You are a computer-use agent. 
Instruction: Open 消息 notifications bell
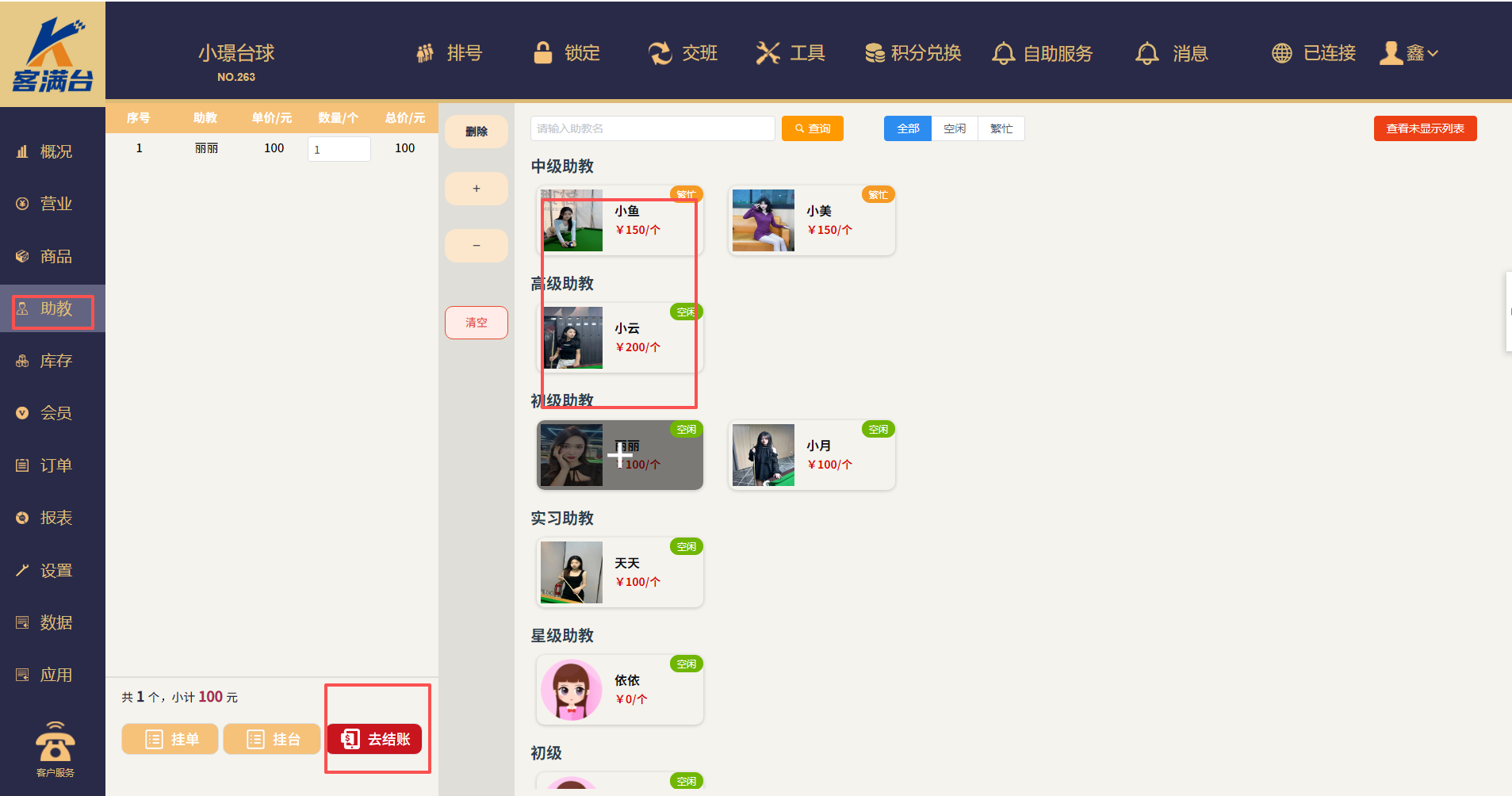[1146, 53]
